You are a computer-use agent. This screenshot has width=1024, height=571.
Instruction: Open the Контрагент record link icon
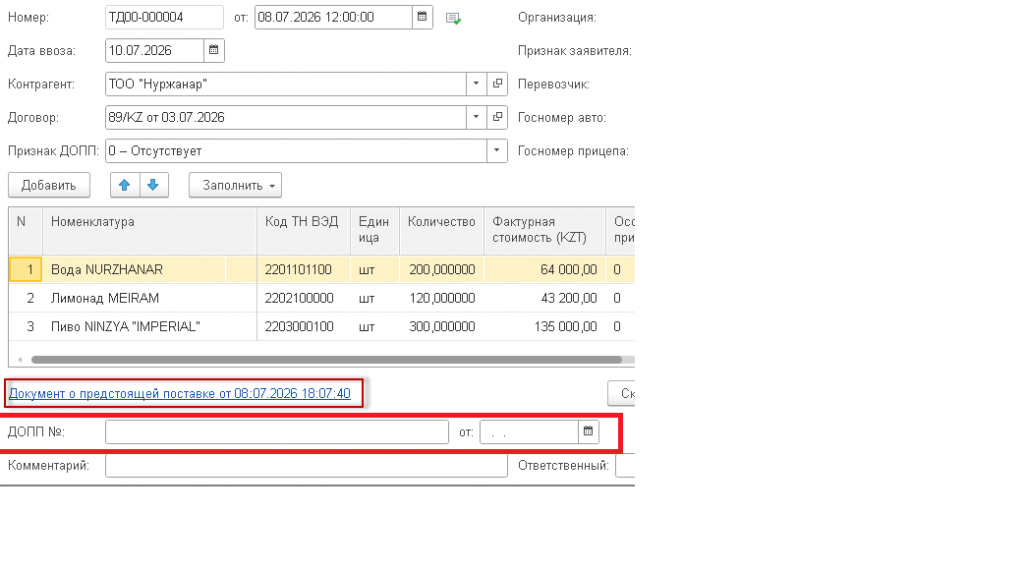497,84
